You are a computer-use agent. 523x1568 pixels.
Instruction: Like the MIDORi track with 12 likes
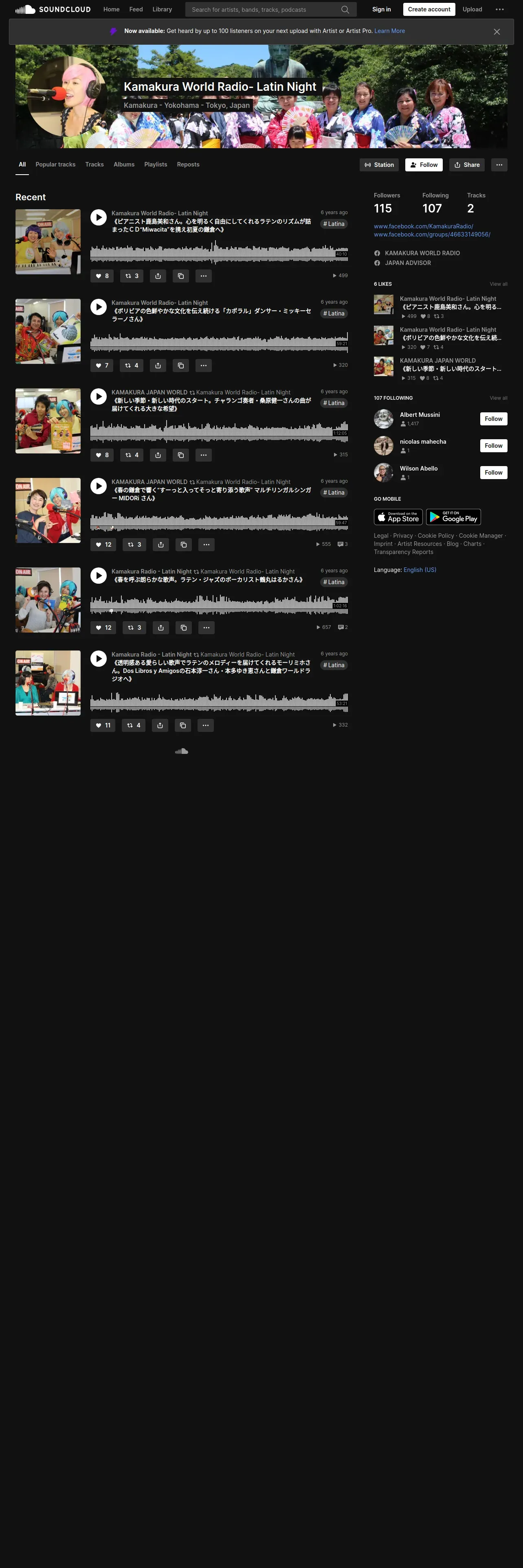coord(103,544)
